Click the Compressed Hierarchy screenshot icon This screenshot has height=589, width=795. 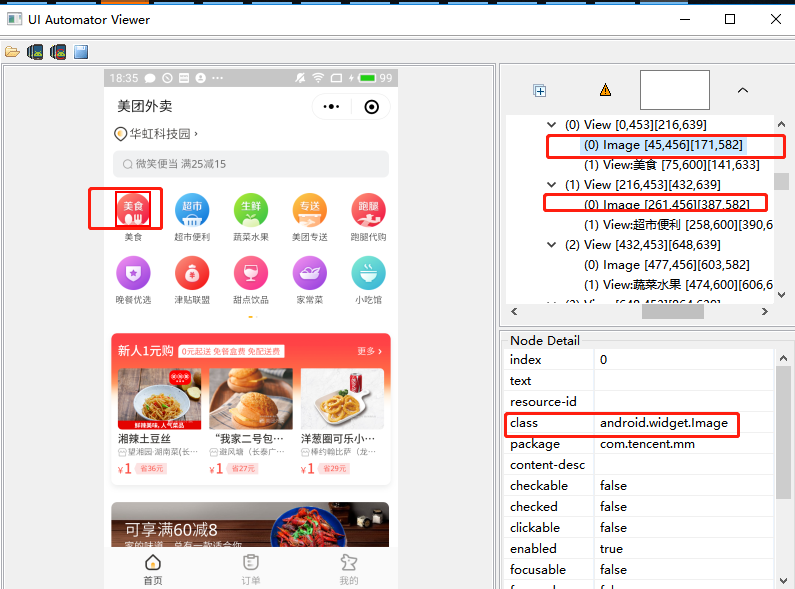point(58,52)
